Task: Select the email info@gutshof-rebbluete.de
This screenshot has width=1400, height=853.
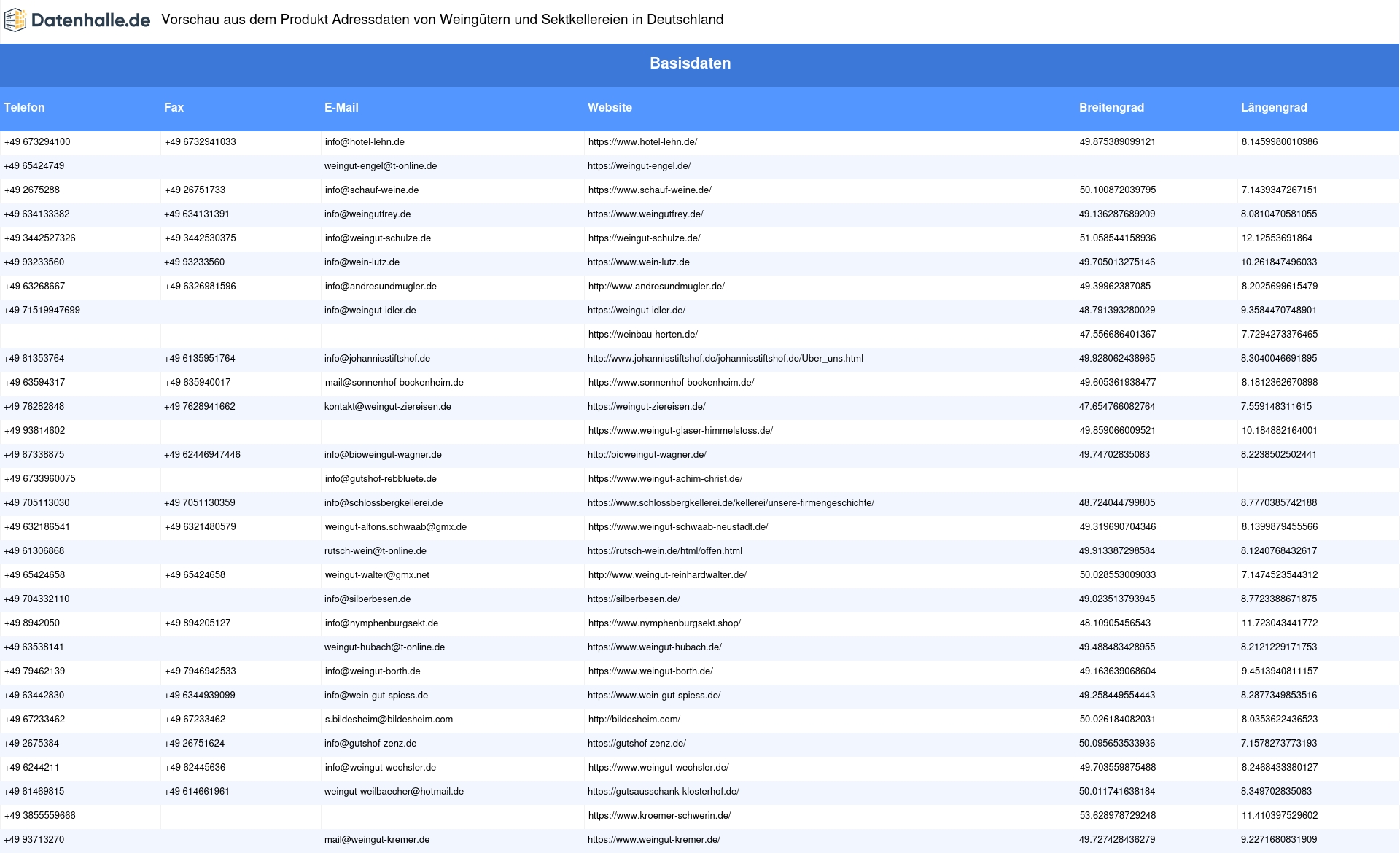Action: (x=381, y=479)
